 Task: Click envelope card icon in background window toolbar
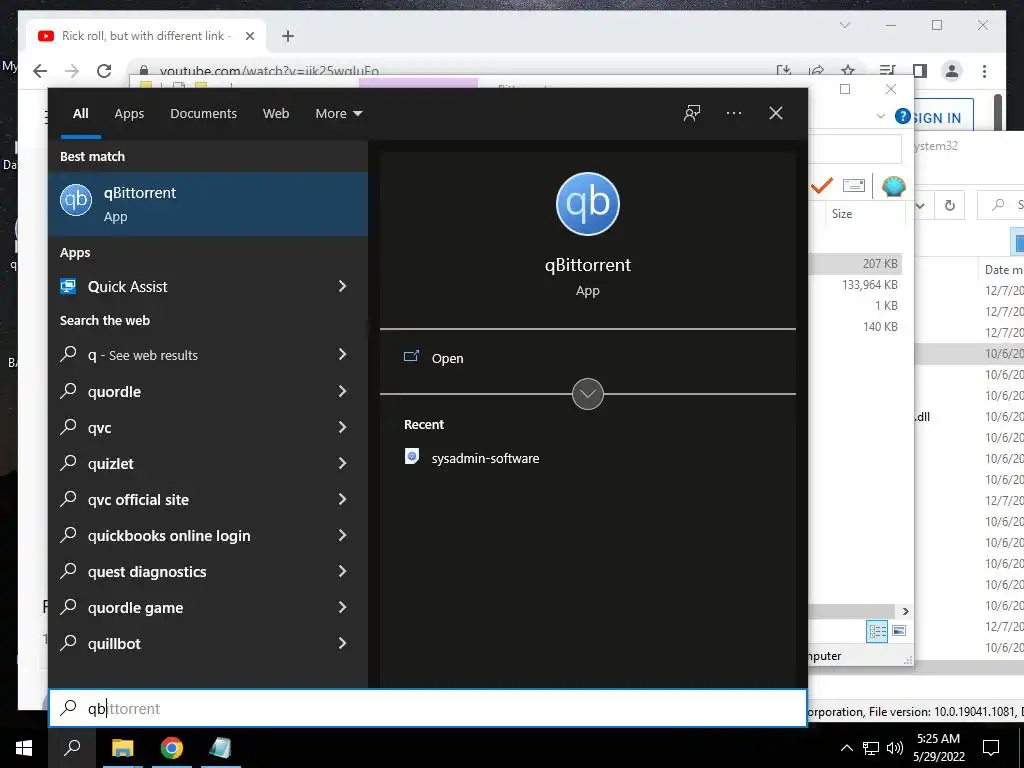(x=854, y=185)
